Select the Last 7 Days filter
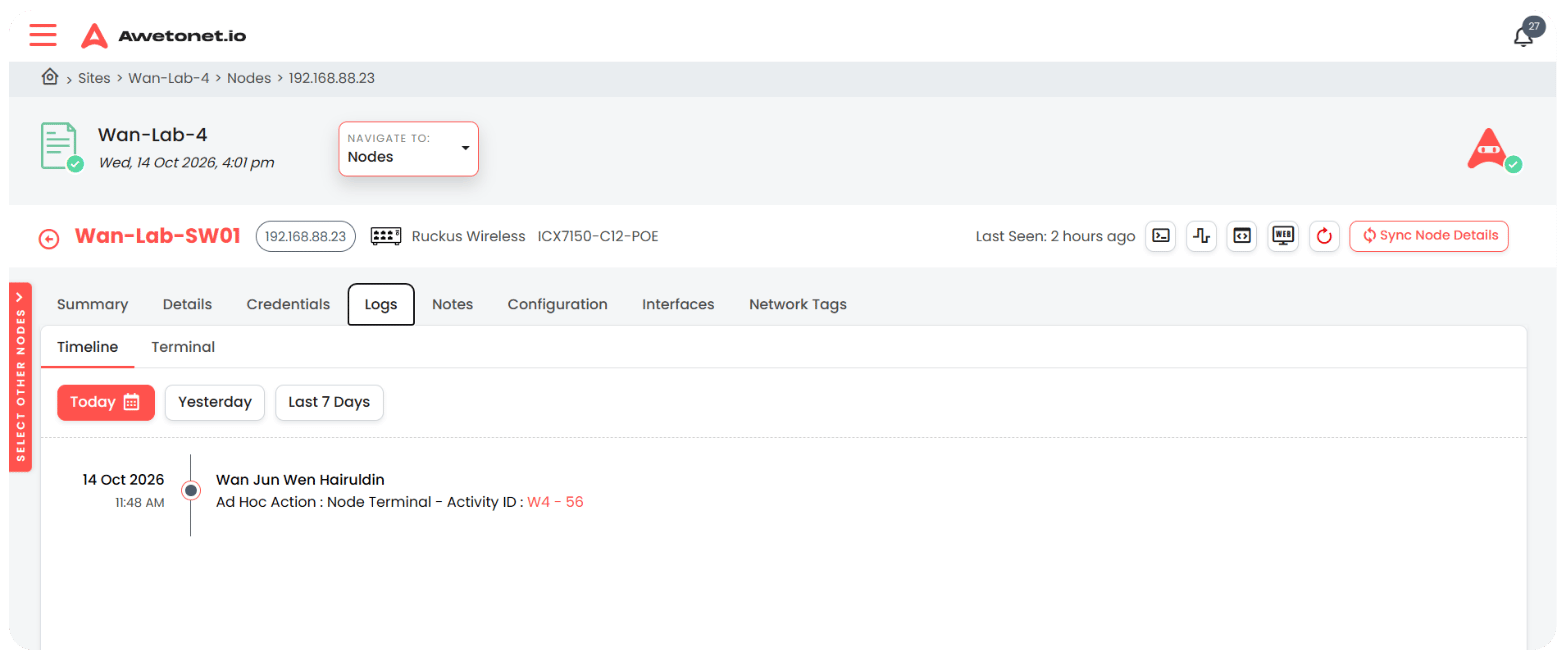1563x658 pixels. pyautogui.click(x=329, y=402)
